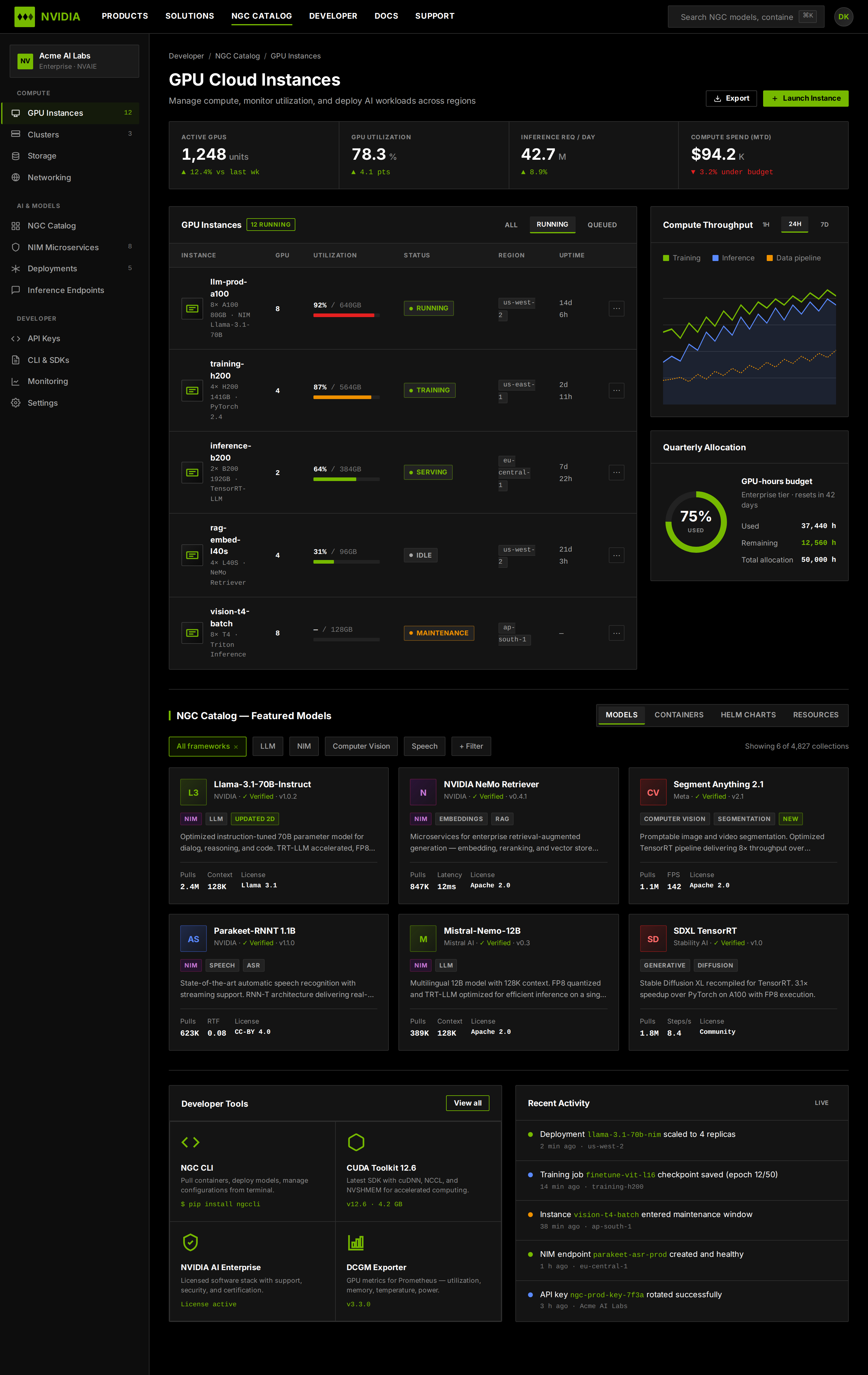Toggle the NIM filter chip
Screen dimensions: 868x1375
(304, 746)
